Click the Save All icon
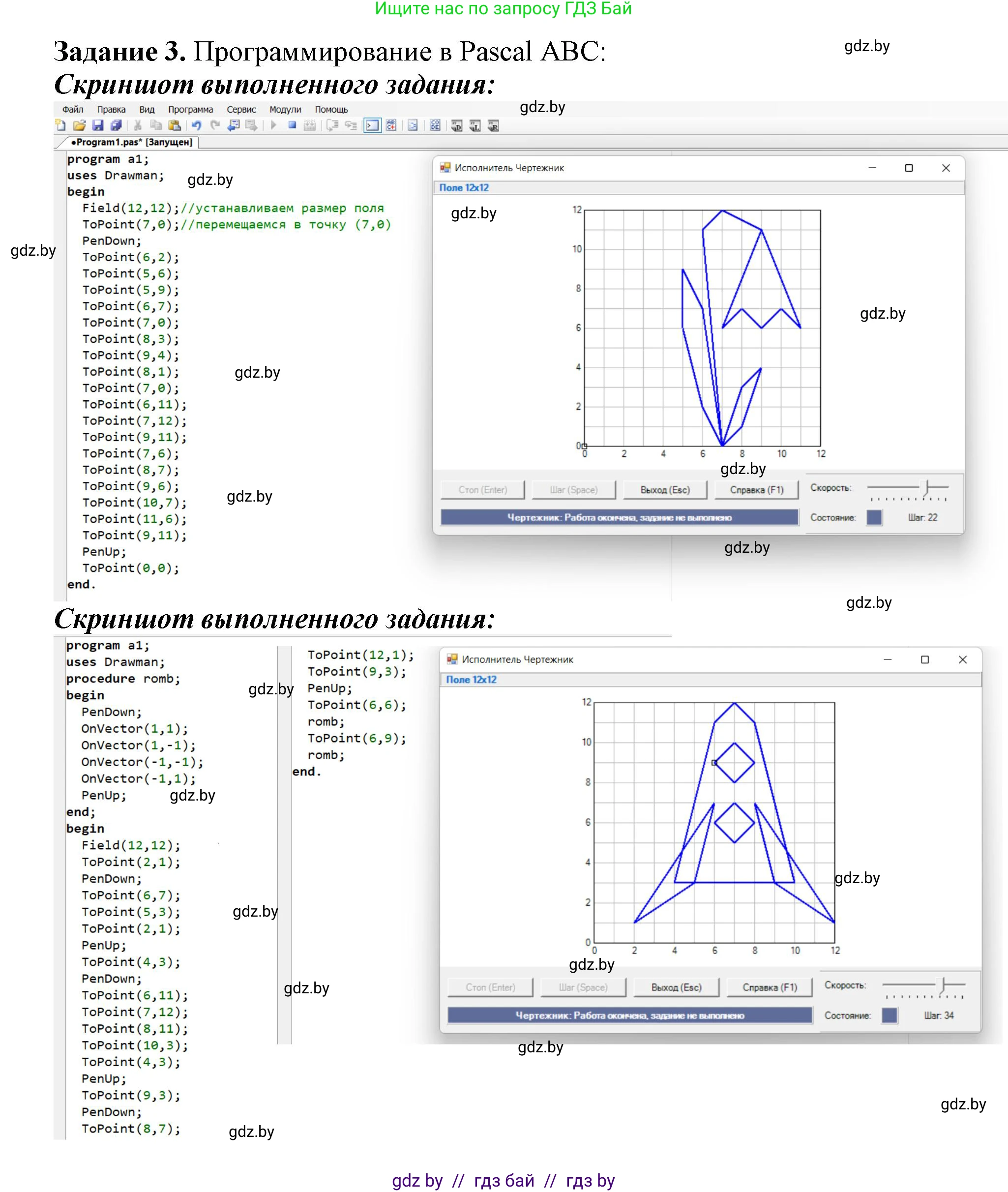This screenshot has width=1008, height=1192. point(116,125)
